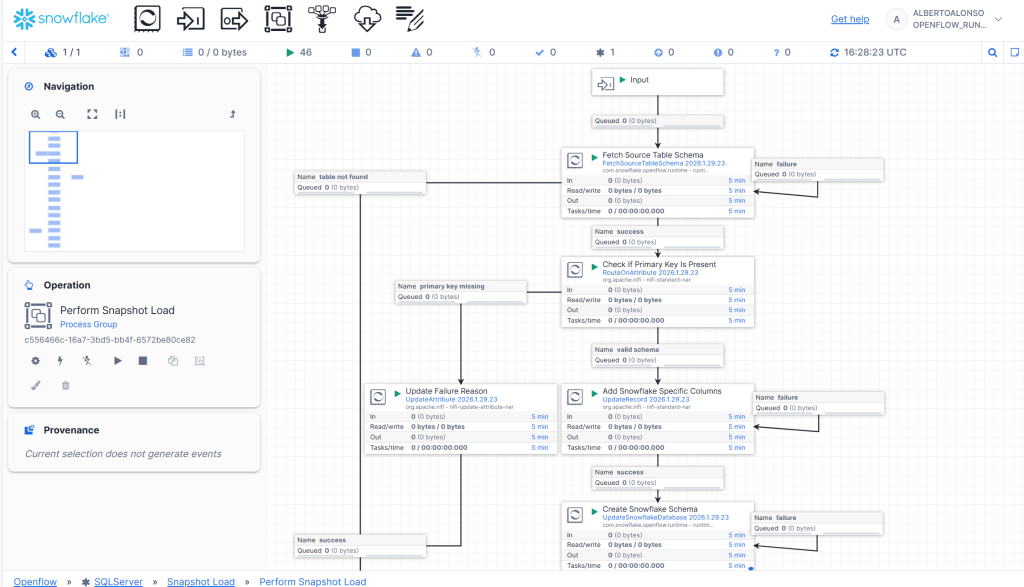Select the Input Port toolbar icon

coord(191,18)
